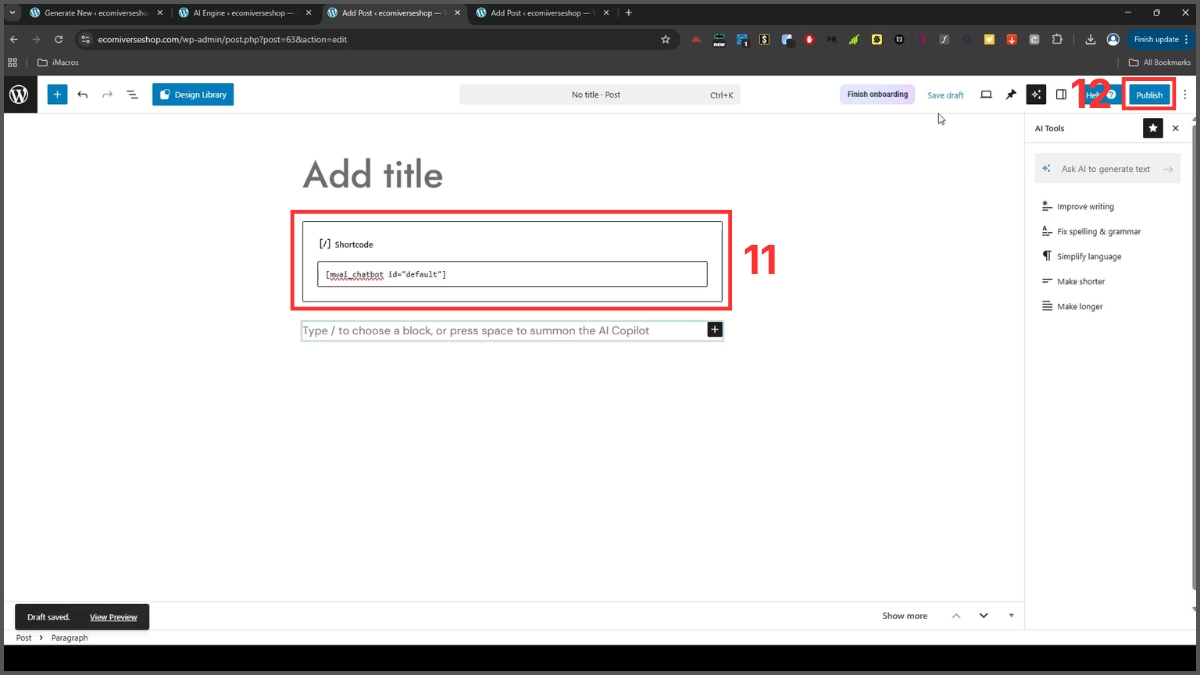Choose Fix spelling & grammar
The image size is (1200, 675).
[x=1091, y=231]
